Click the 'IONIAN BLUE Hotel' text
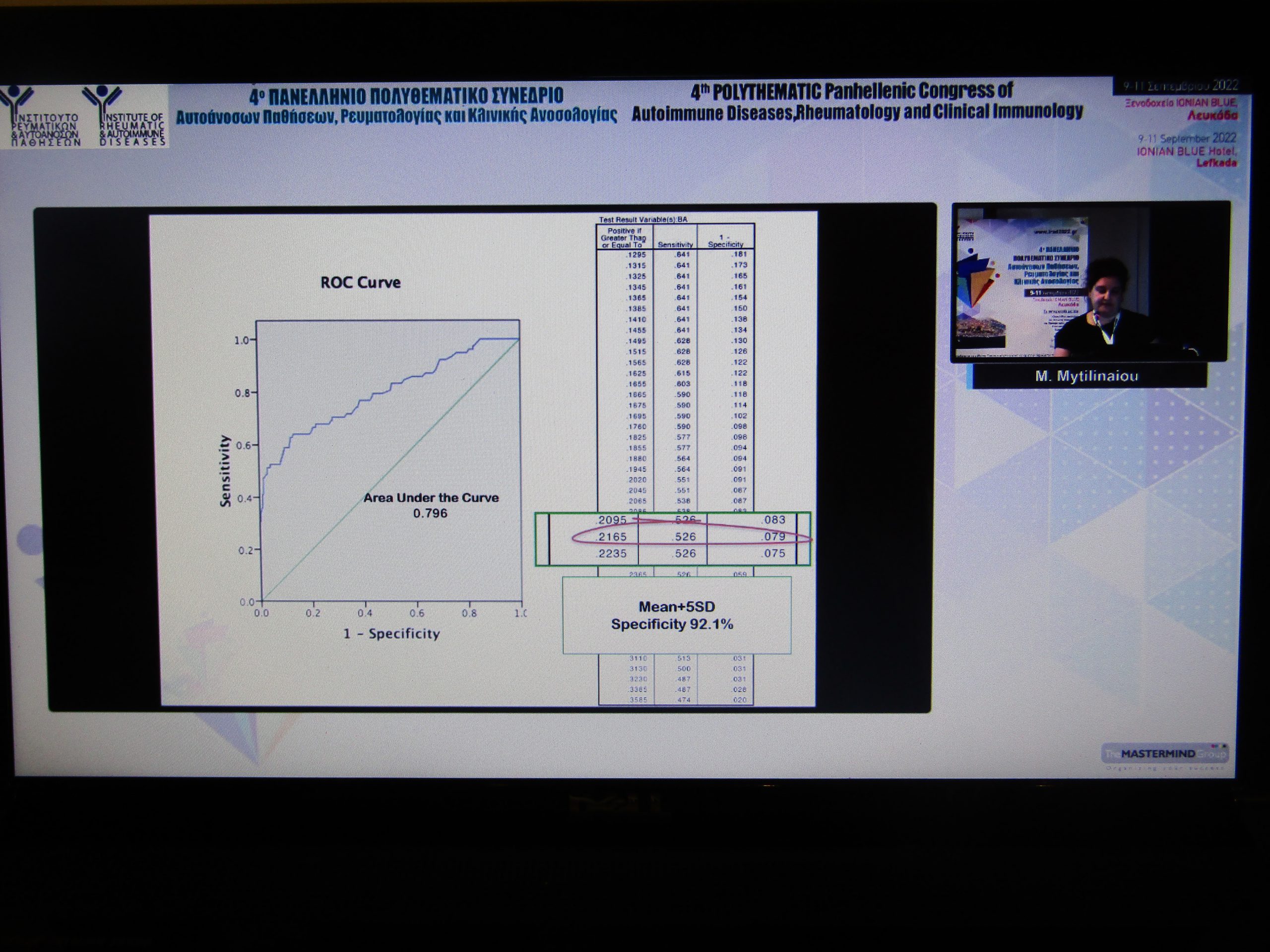The image size is (1270, 952). (1187, 151)
